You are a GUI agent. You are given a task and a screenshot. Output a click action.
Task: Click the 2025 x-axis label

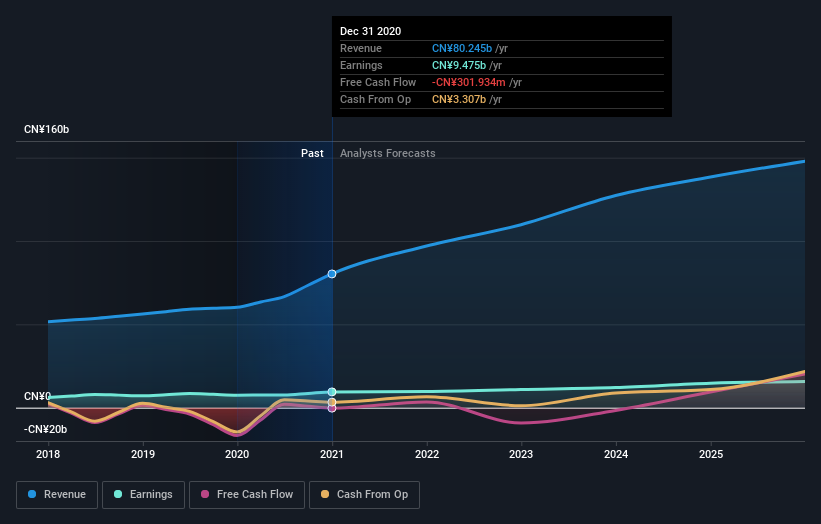click(711, 454)
